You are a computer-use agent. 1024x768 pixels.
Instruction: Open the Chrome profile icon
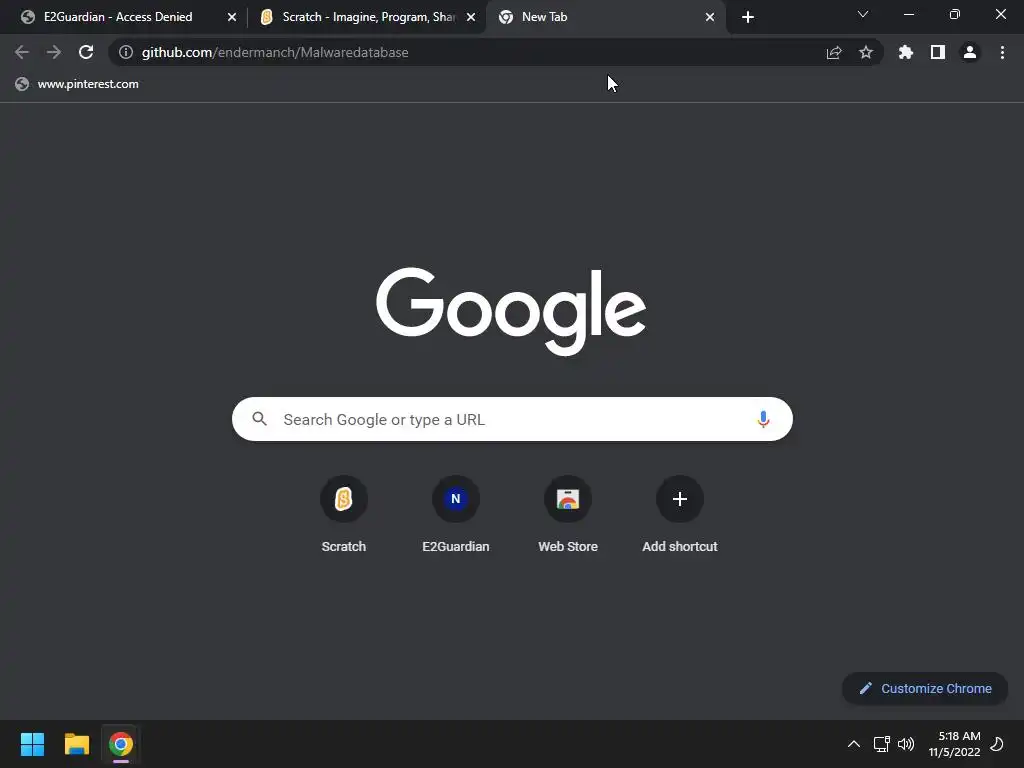click(970, 52)
